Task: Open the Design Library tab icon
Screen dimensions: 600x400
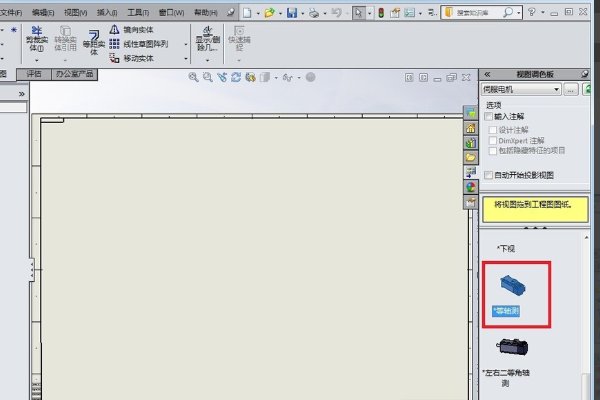Action: click(471, 143)
